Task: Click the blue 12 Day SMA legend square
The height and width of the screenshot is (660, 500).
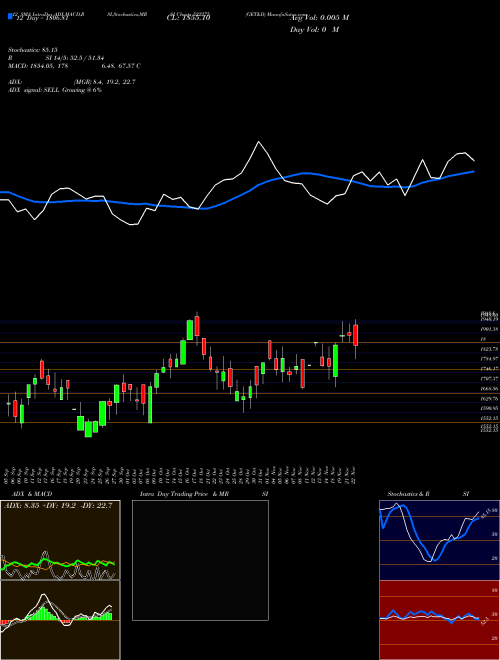Action: coord(10,16)
